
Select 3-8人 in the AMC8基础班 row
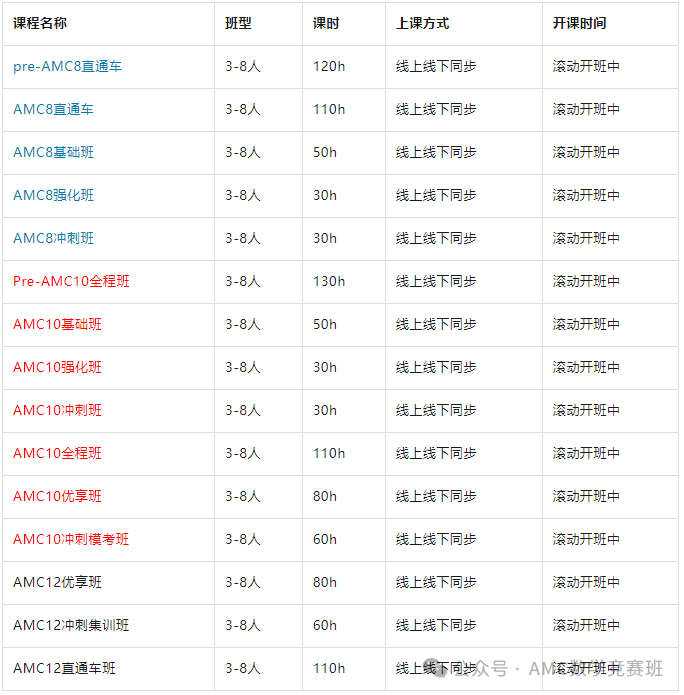coord(243,152)
